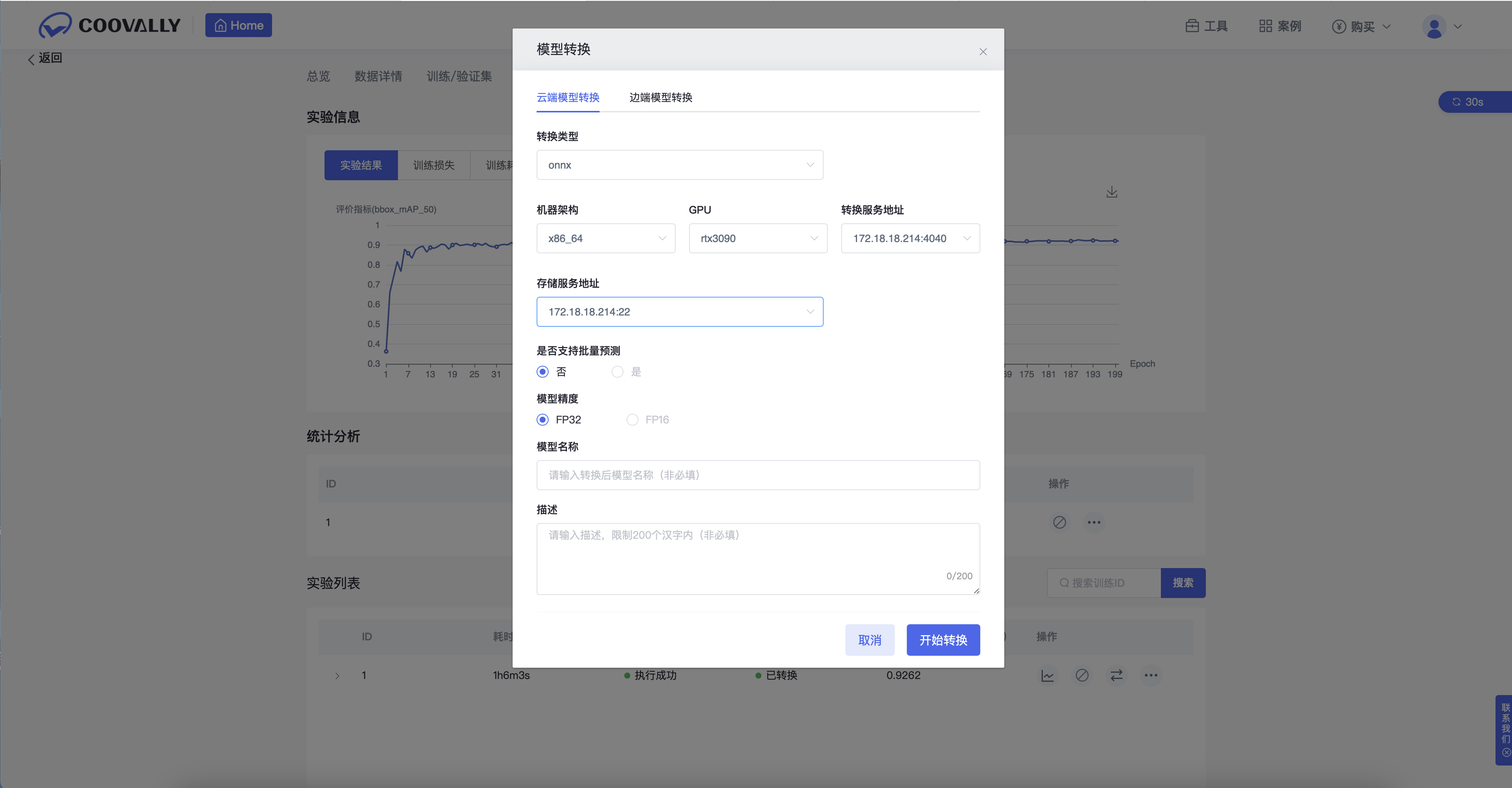
Task: Select the FP16 model precision option
Action: (x=632, y=420)
